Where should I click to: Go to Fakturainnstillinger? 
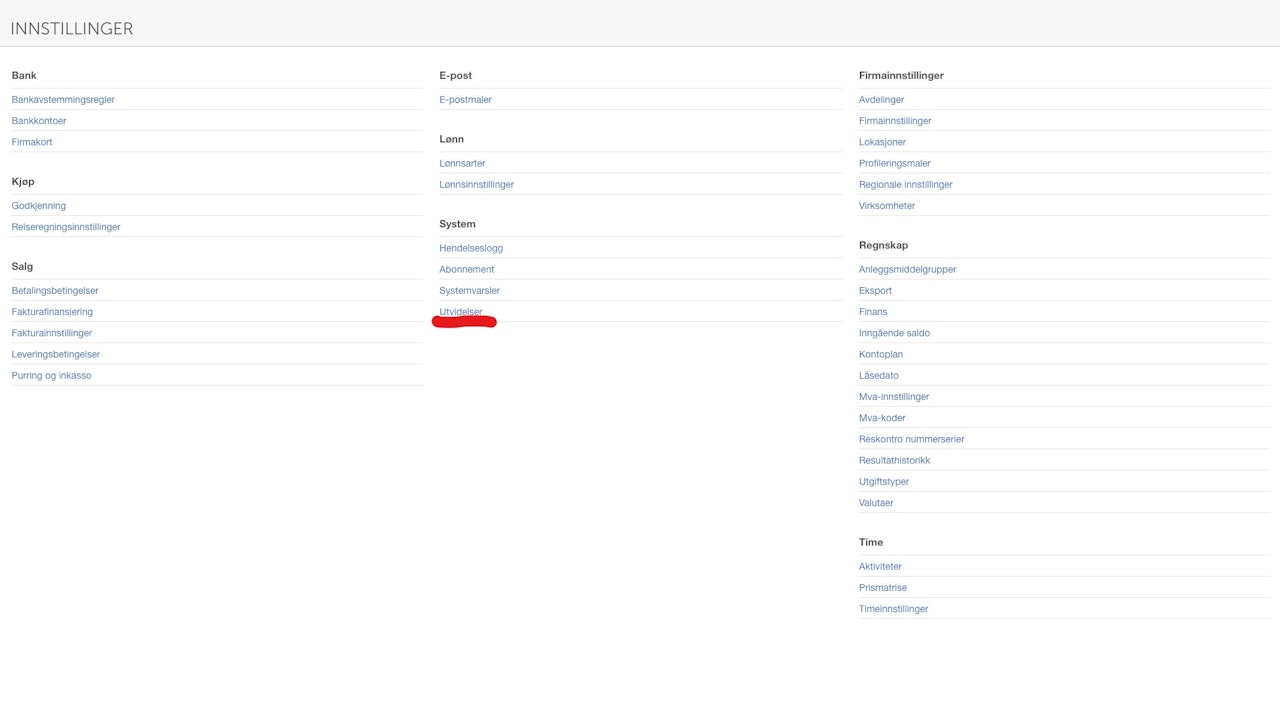[52, 333]
